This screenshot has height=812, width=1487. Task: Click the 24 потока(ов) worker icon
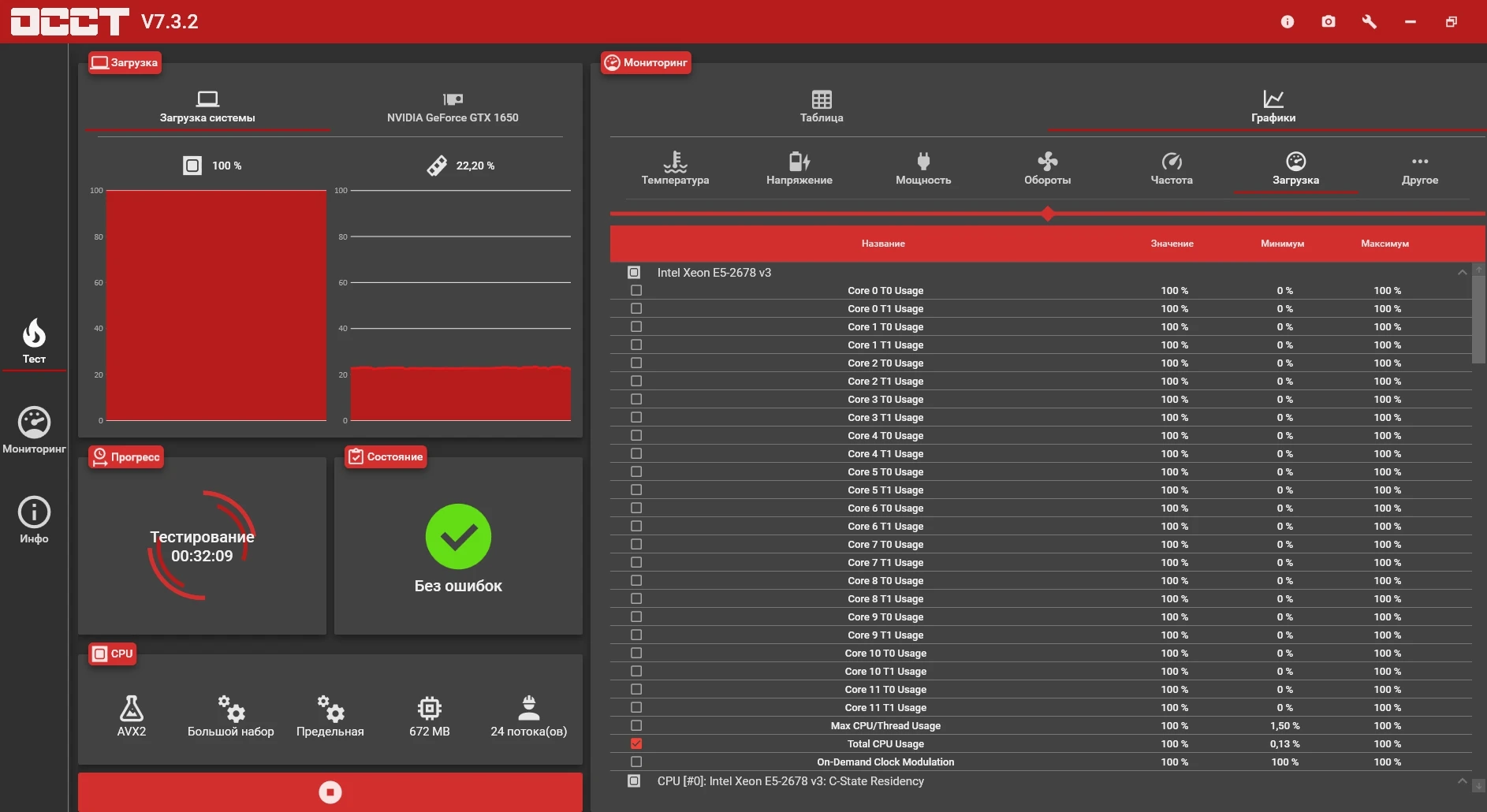point(529,708)
